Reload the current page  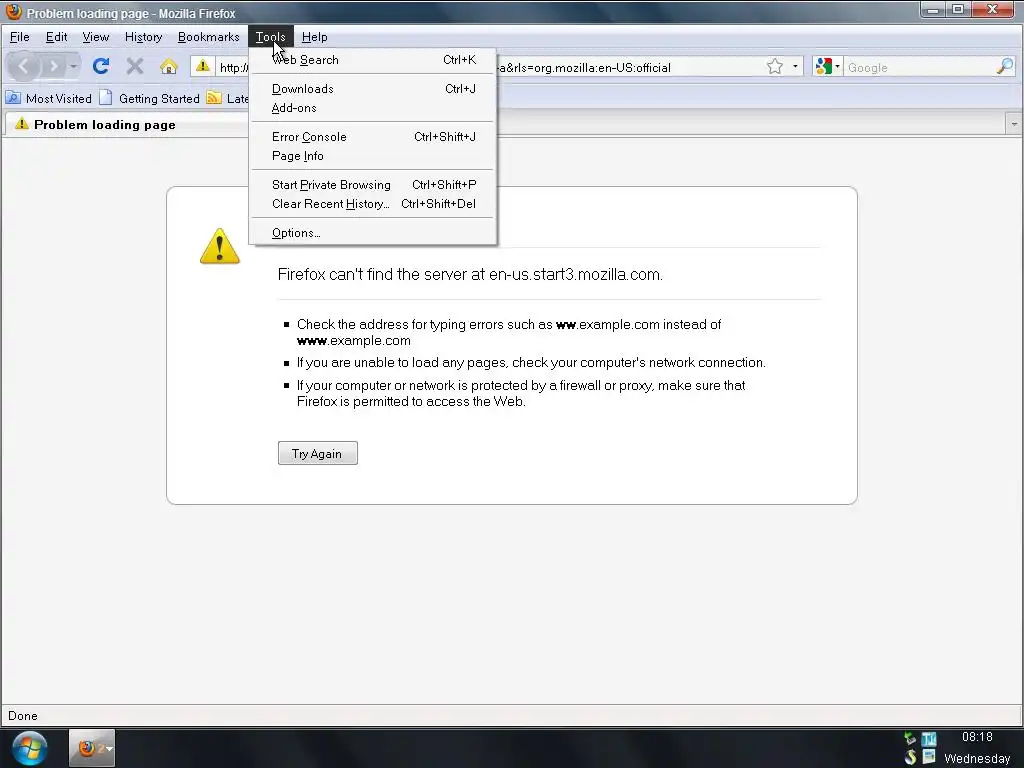pos(101,66)
